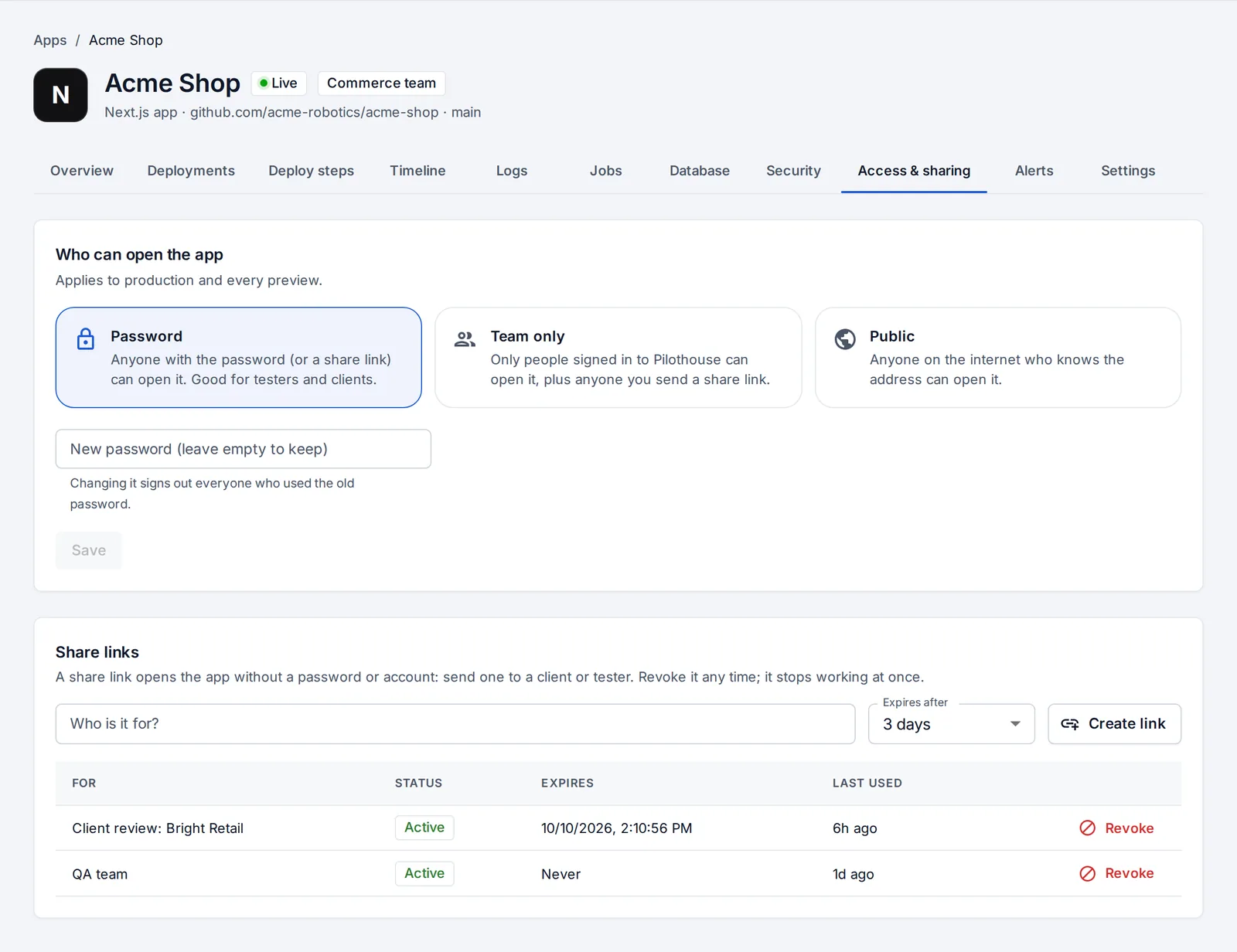This screenshot has width=1237, height=952.
Task: Click the Save password button
Action: [89, 550]
